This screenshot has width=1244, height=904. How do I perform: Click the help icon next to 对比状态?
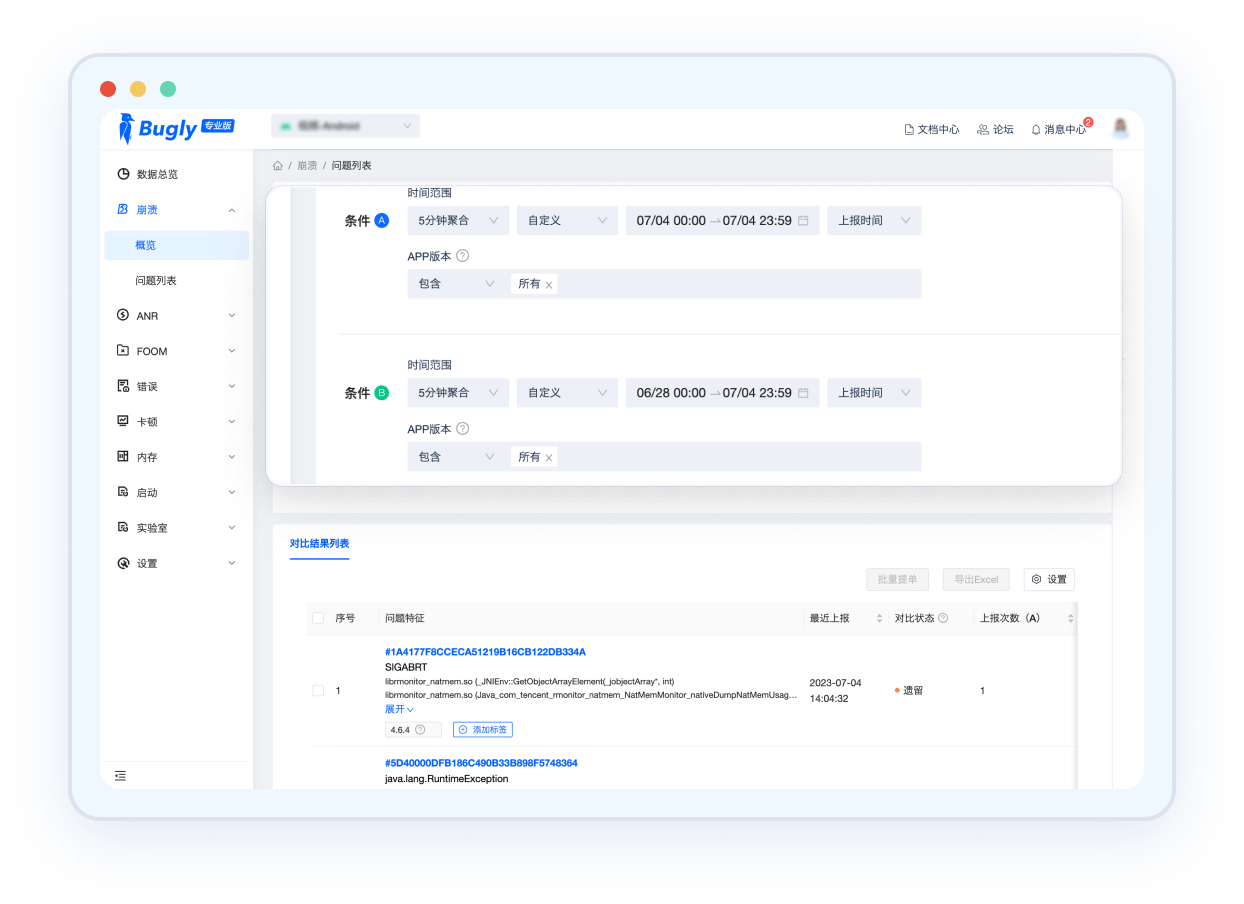tap(943, 618)
